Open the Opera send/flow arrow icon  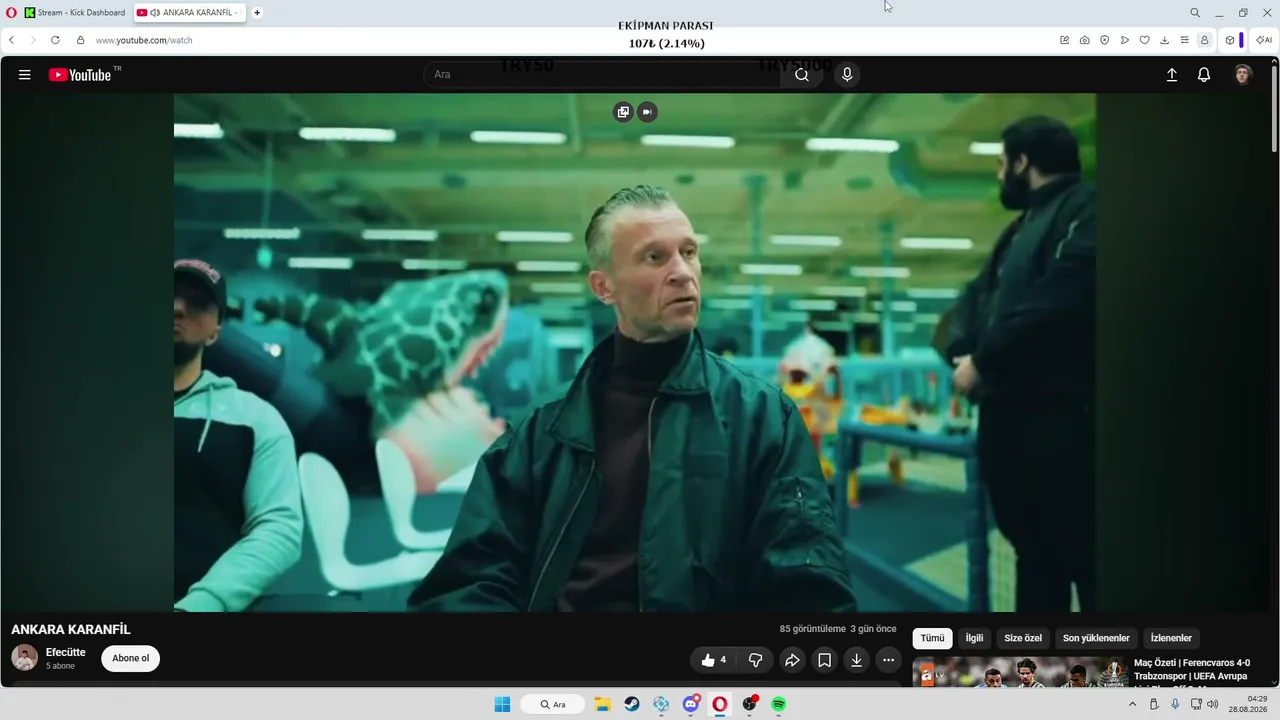coord(1125,40)
